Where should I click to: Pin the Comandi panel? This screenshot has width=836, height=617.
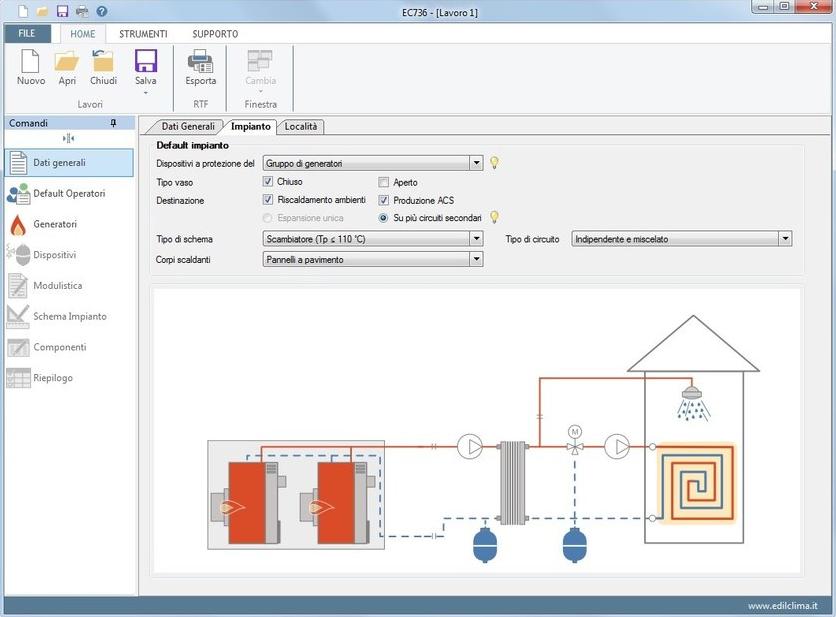(x=113, y=123)
